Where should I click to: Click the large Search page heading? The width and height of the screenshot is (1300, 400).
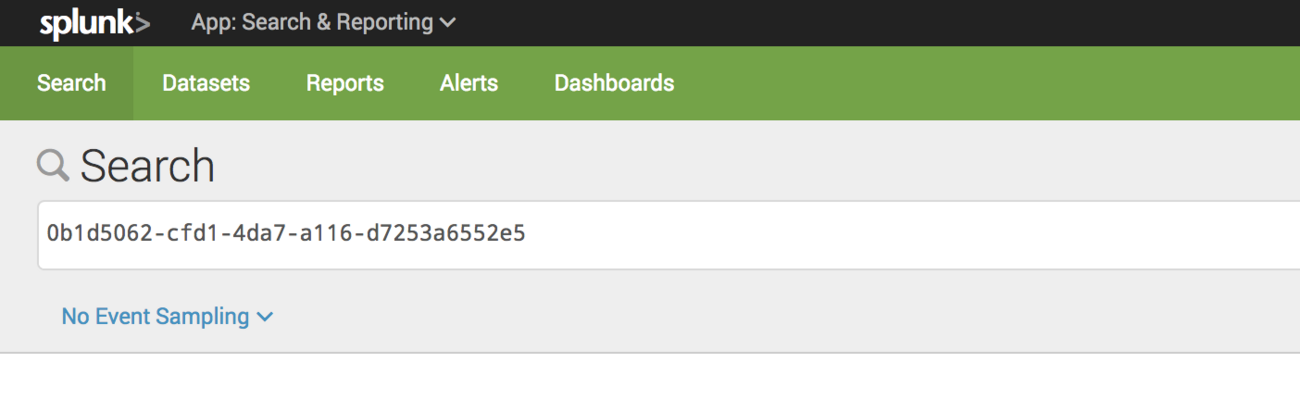pyautogui.click(x=147, y=166)
